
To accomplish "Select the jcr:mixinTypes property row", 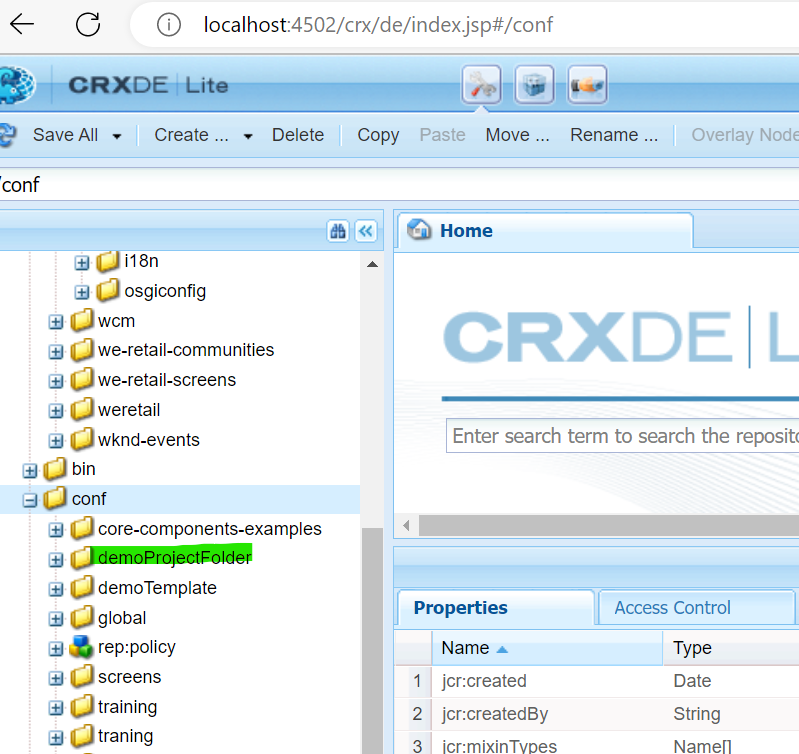I will point(597,744).
